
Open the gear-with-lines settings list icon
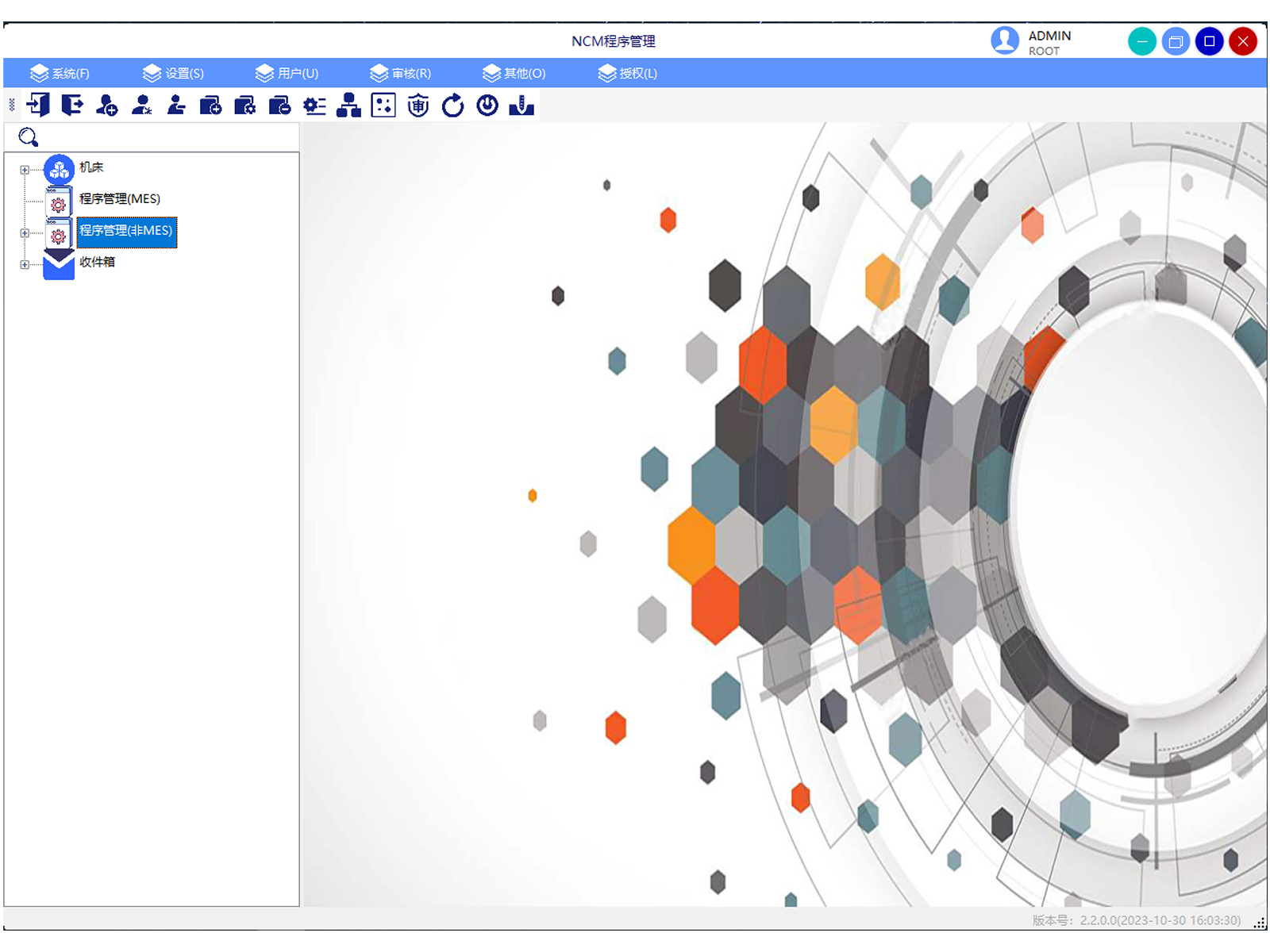(314, 106)
